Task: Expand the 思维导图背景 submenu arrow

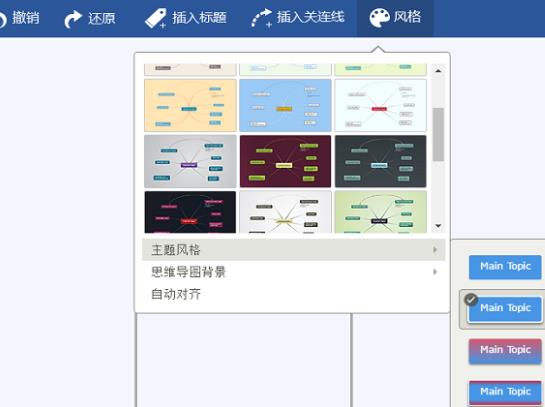Action: pyautogui.click(x=435, y=272)
